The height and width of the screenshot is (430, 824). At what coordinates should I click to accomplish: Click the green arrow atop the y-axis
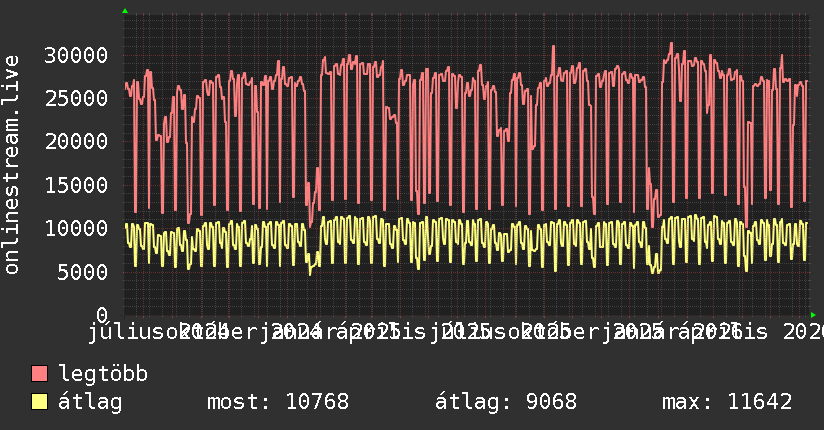pyautogui.click(x=125, y=11)
